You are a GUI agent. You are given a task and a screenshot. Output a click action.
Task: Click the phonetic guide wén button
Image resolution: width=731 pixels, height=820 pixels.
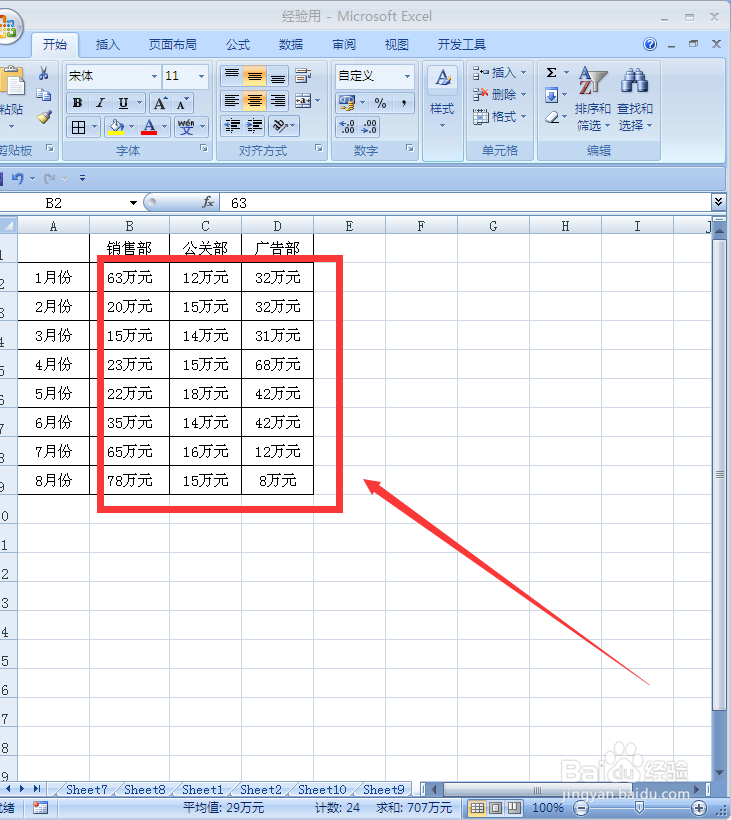186,127
